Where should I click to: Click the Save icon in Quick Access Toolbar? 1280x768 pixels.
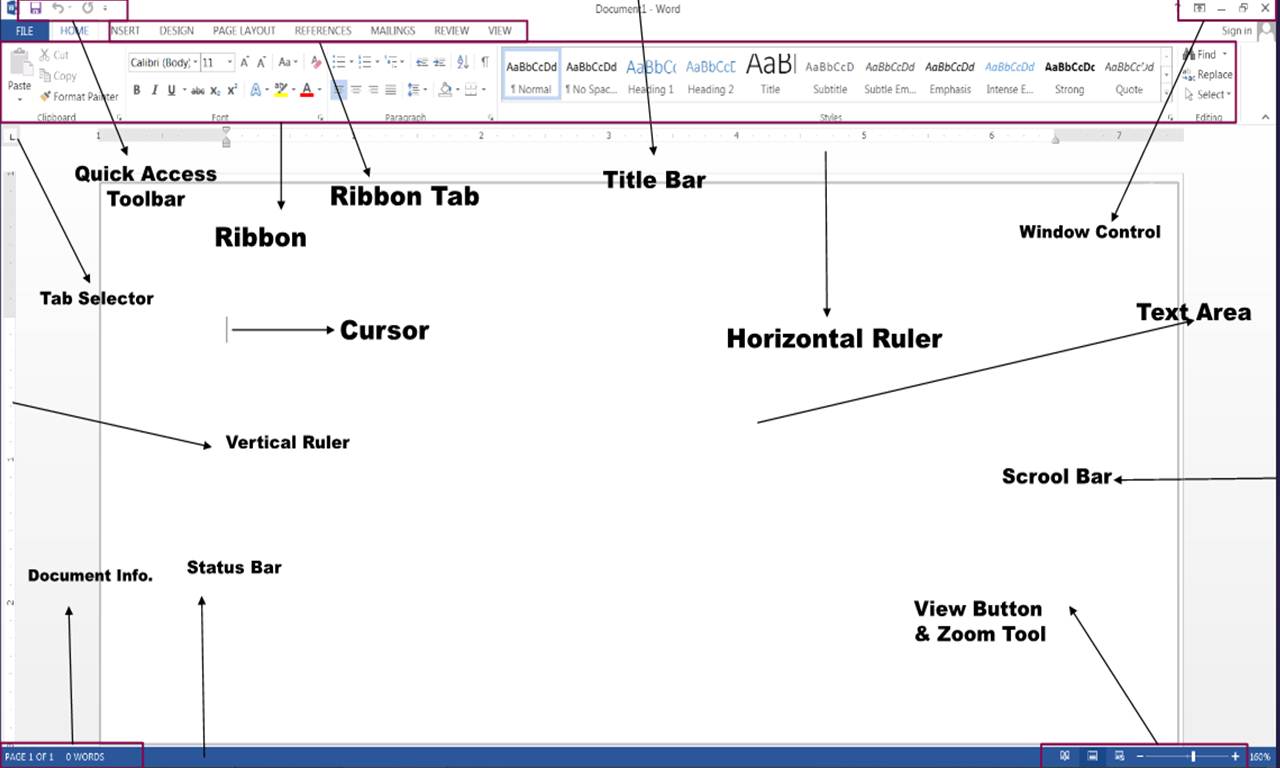pos(33,8)
